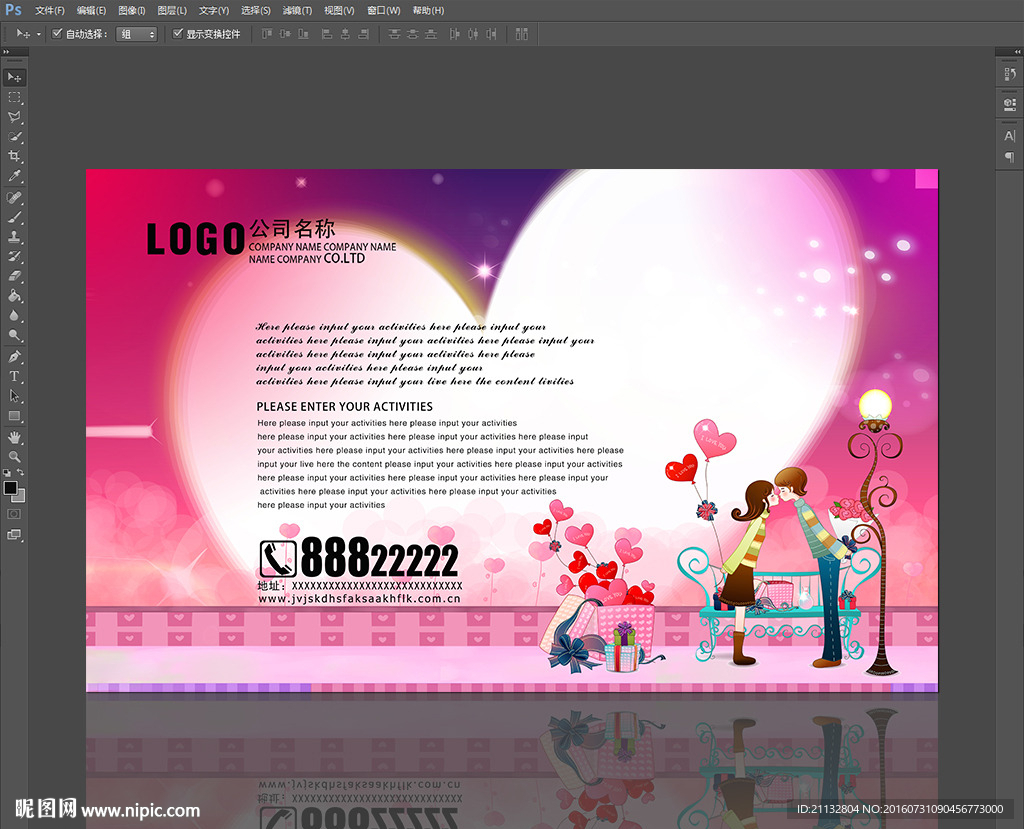The height and width of the screenshot is (829, 1024).
Task: Select the Hand tool
Action: [14, 437]
